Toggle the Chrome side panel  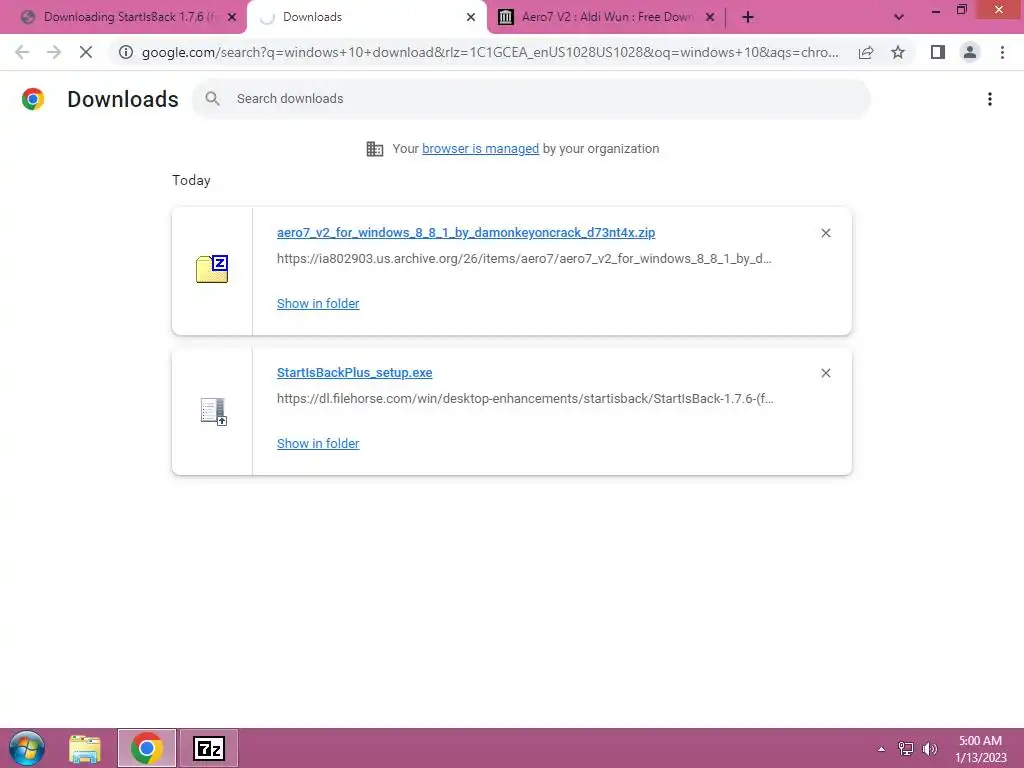pyautogui.click(x=938, y=52)
